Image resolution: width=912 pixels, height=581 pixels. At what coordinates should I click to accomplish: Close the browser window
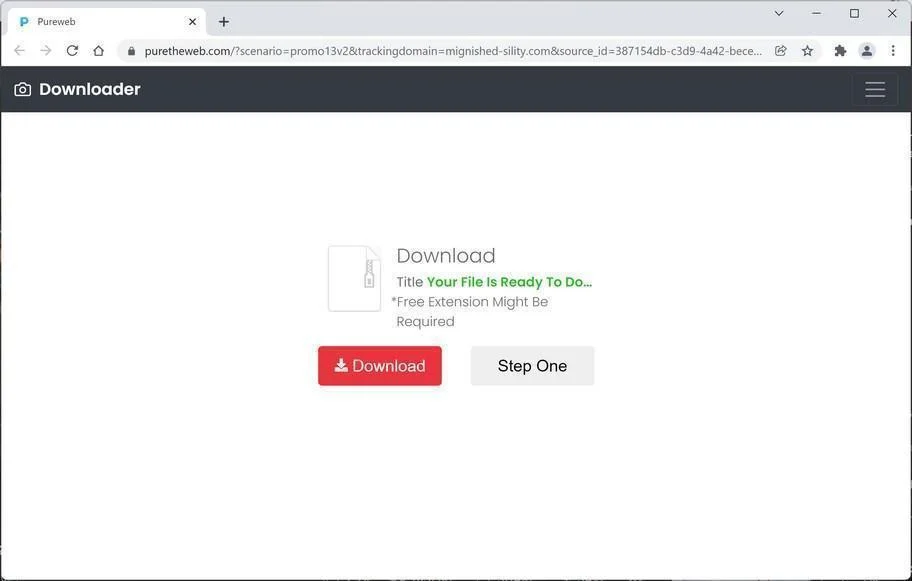click(x=892, y=13)
